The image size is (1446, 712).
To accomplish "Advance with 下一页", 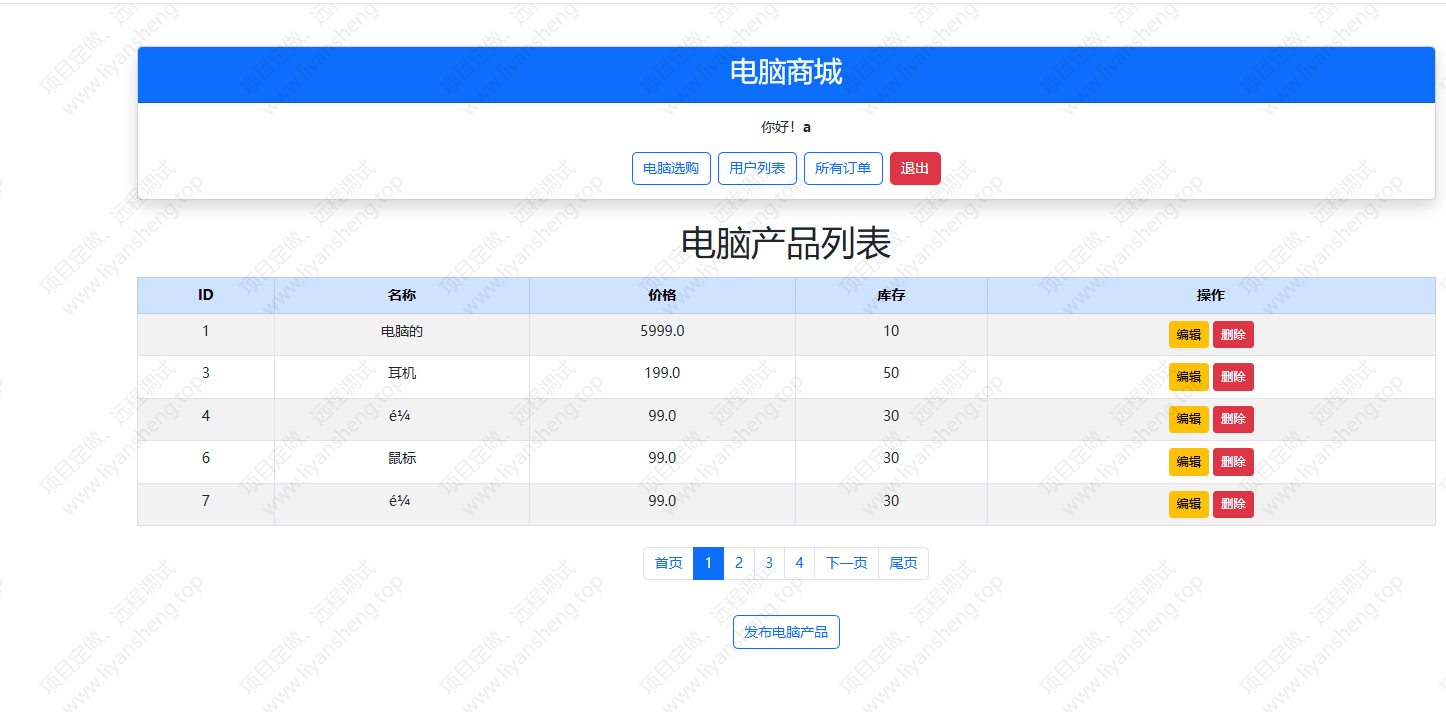I will tap(846, 563).
